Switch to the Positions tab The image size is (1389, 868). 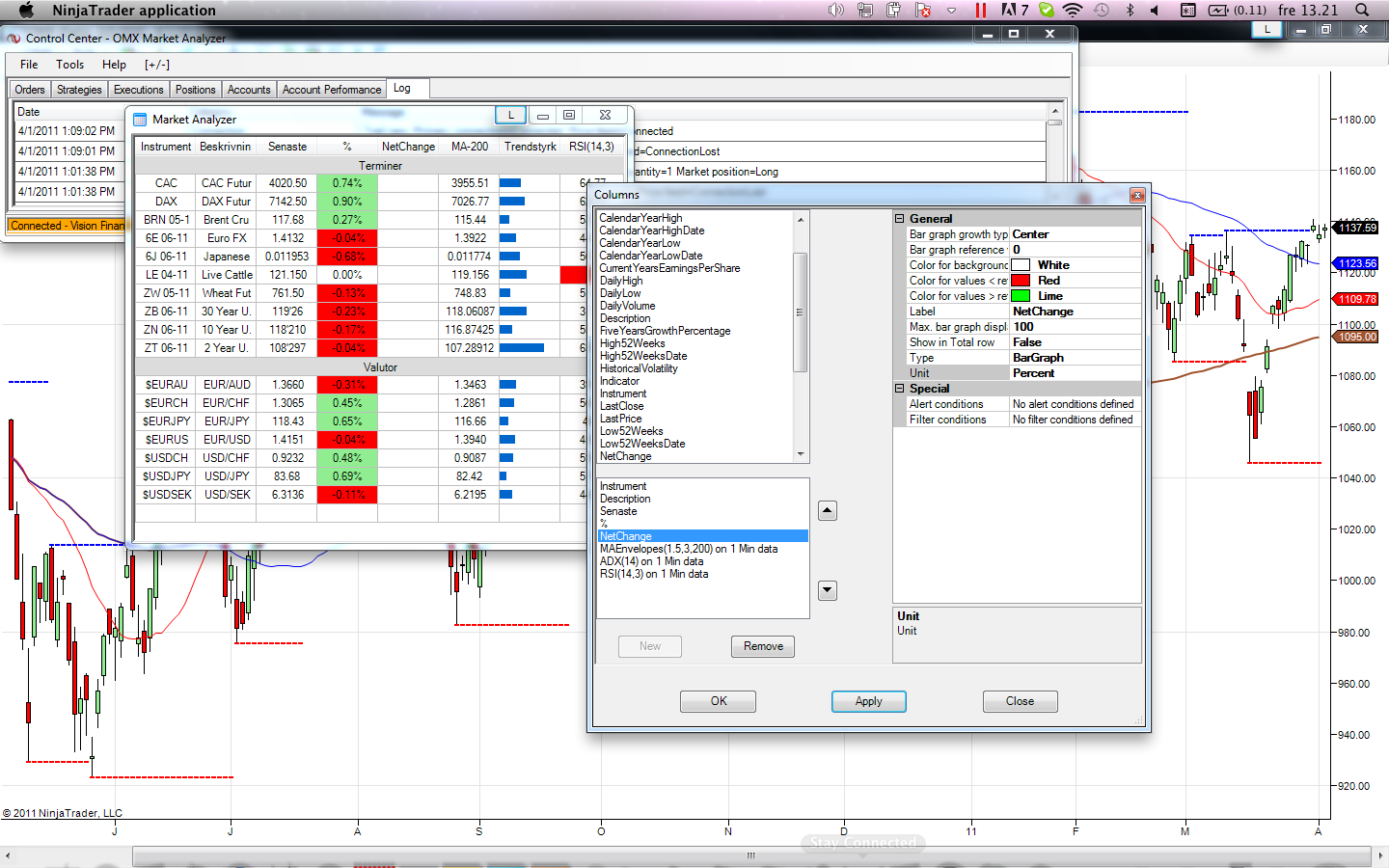click(196, 90)
